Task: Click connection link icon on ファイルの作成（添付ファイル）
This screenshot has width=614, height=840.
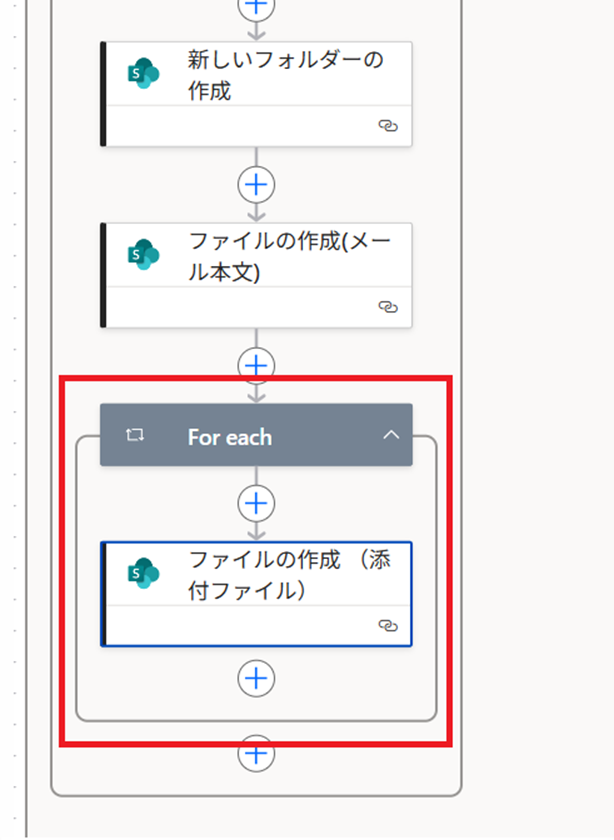Action: 388,626
